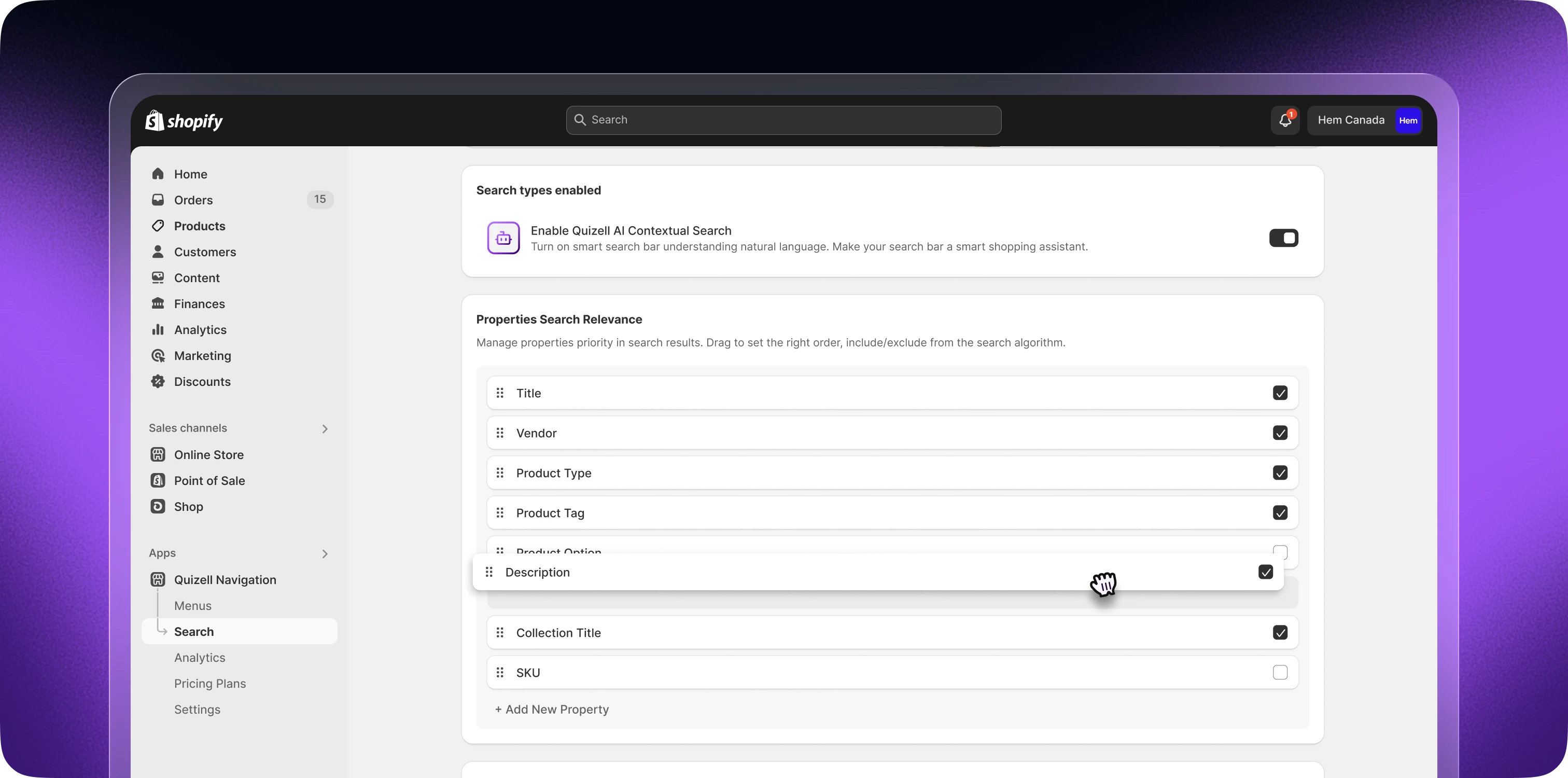The image size is (1568, 778).
Task: Click the Shopify logo
Action: (x=184, y=120)
